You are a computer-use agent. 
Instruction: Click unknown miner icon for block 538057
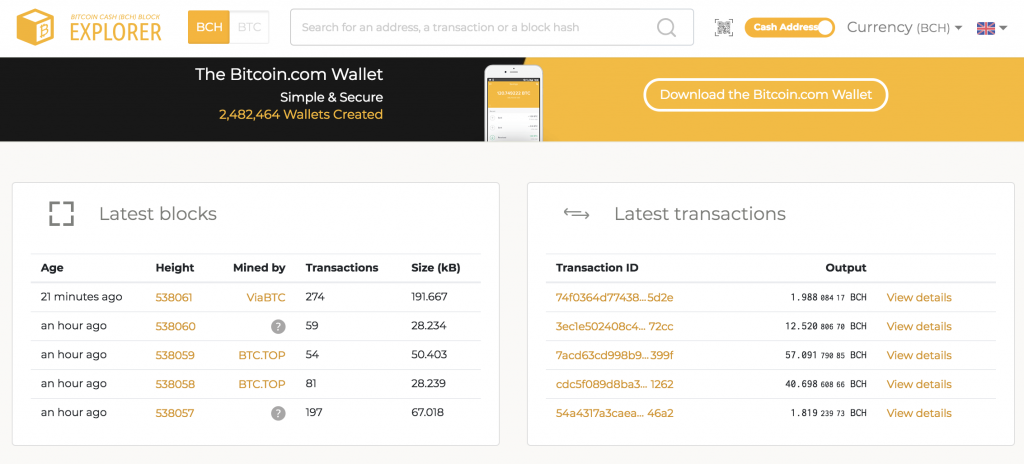(278, 413)
